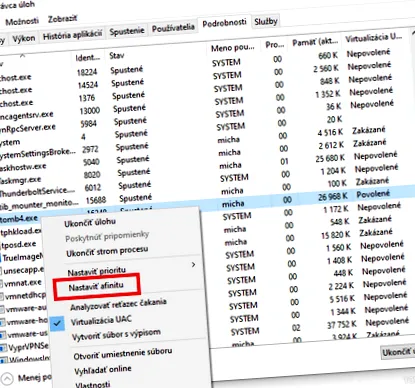
Task: Open the Možnosti menu
Action: coord(22,21)
